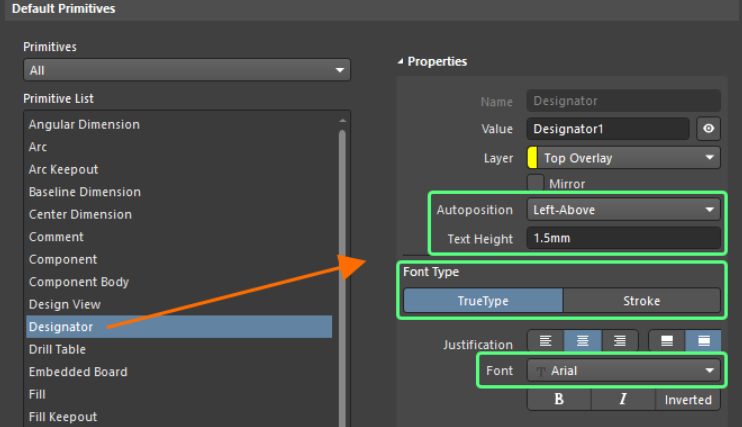
Task: Expand the Autoposition Left-Above dropdown
Action: [x=623, y=210]
